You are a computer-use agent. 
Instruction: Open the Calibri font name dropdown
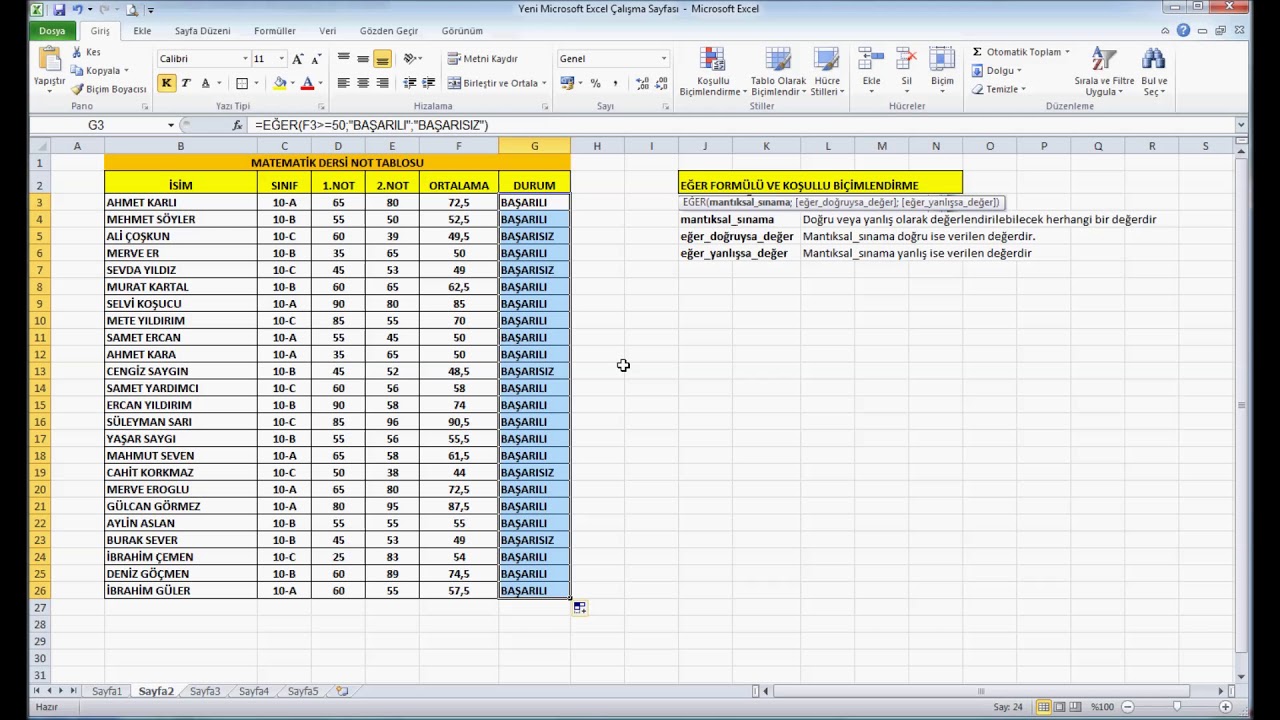(x=245, y=59)
